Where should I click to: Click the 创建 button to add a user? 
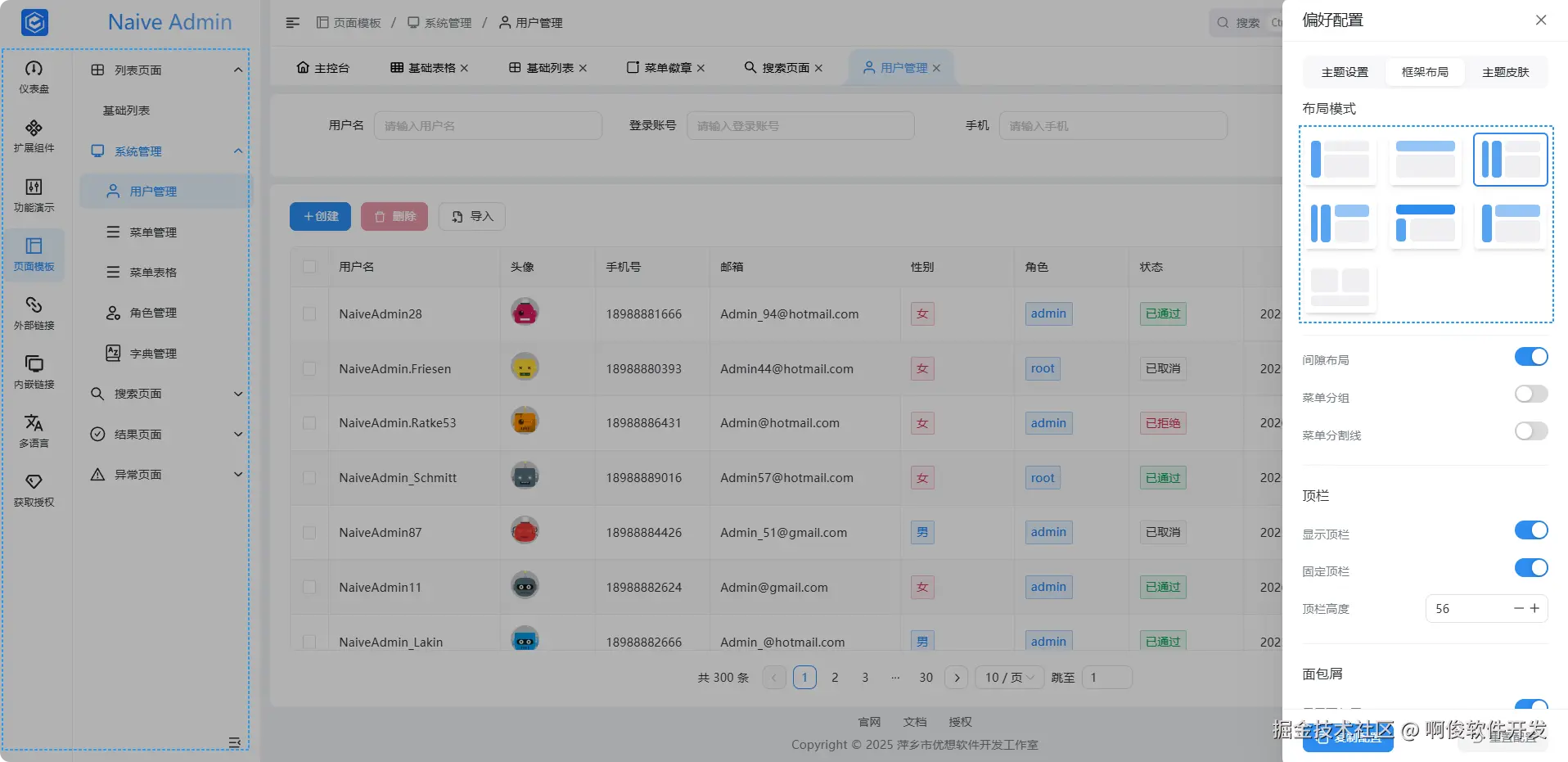pos(319,216)
